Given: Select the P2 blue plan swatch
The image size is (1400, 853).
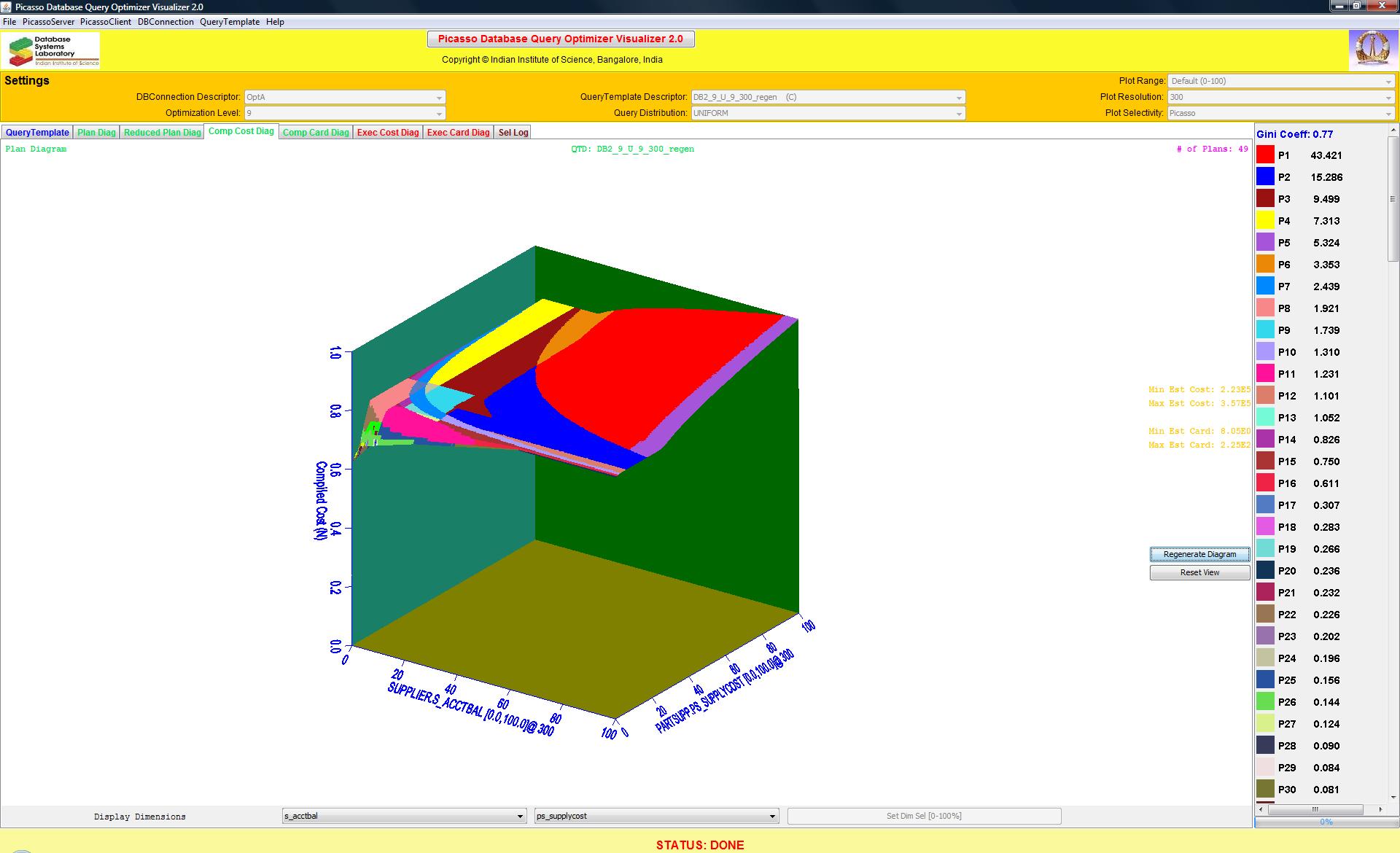Looking at the screenshot, I should click(x=1265, y=176).
